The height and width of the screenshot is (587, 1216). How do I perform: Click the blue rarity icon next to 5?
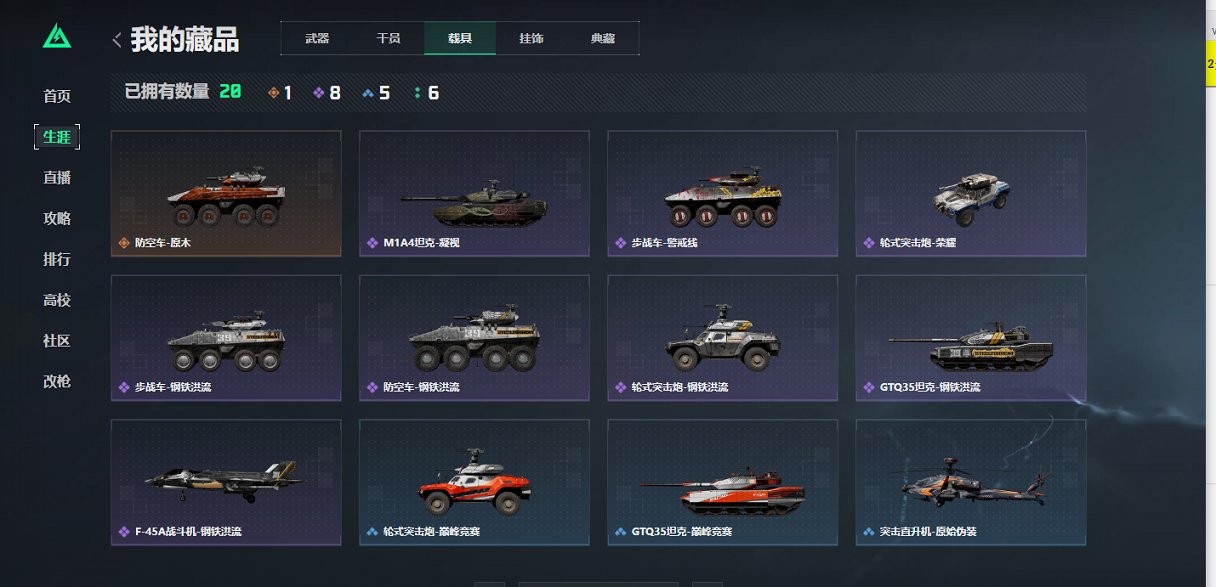(368, 93)
